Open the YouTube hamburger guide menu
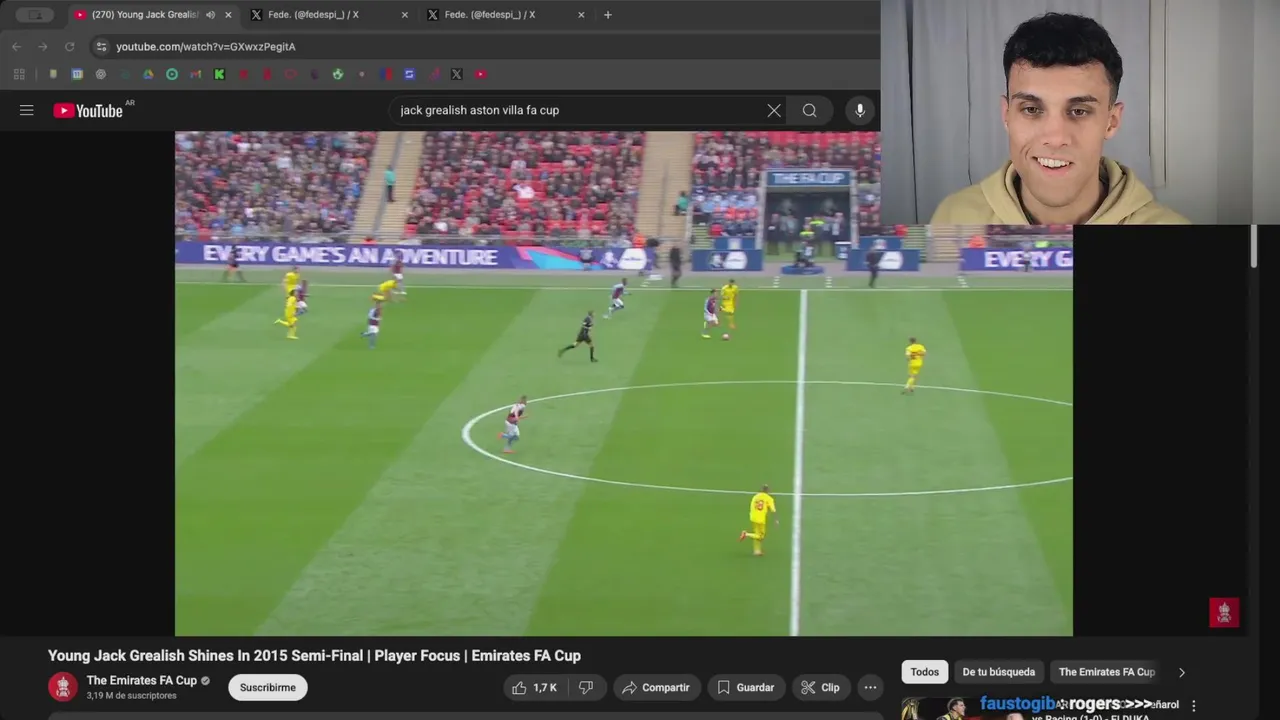 pos(27,110)
